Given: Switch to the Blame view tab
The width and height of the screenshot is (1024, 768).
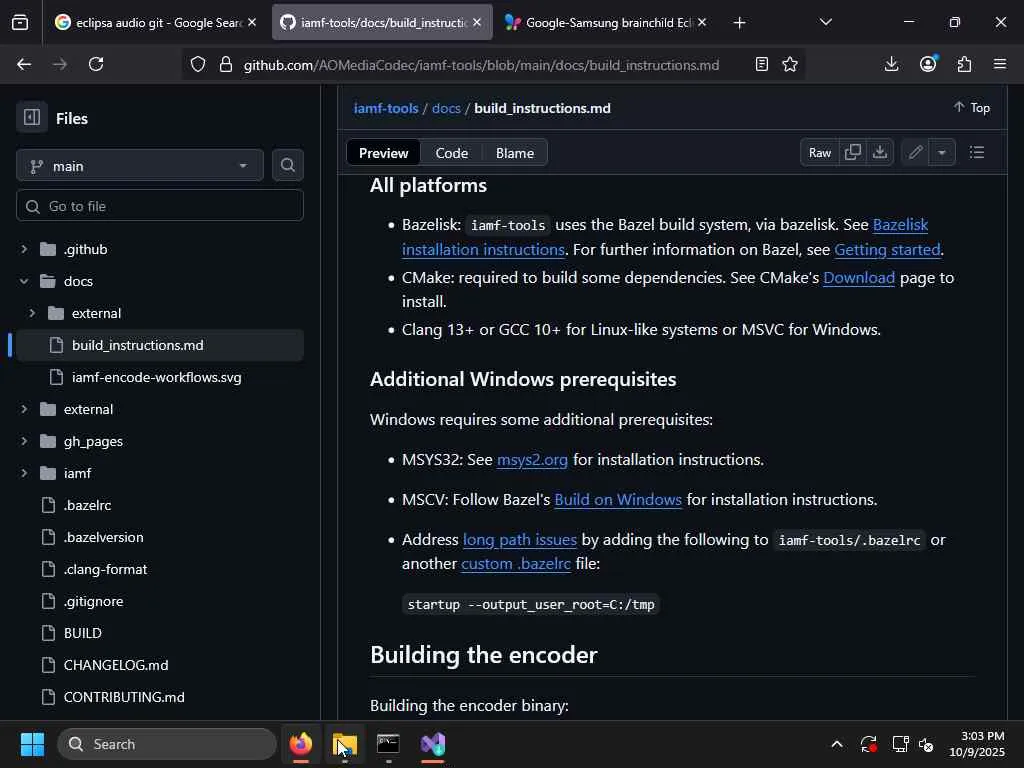Looking at the screenshot, I should [515, 153].
